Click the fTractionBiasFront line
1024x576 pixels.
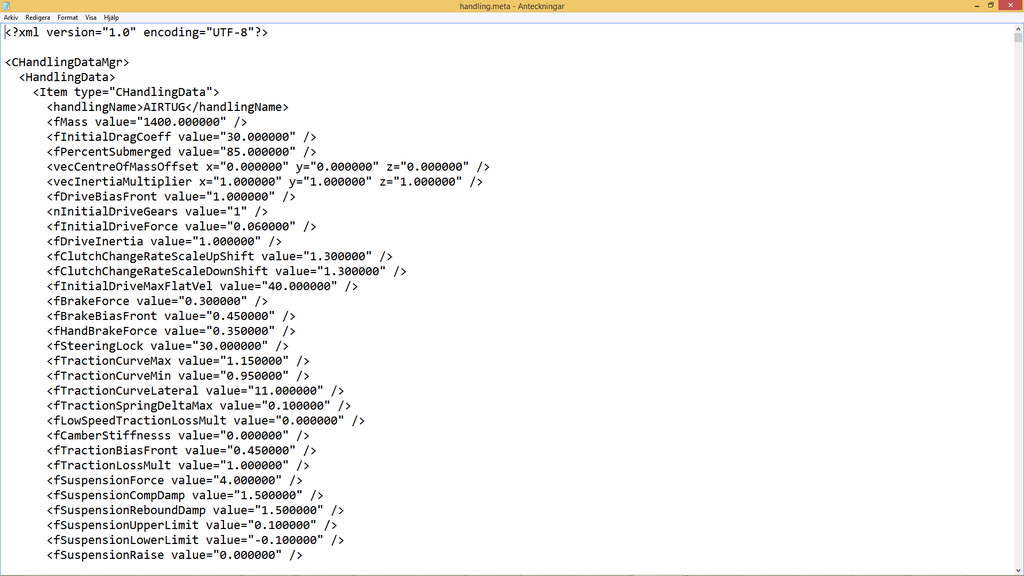[x=182, y=451]
